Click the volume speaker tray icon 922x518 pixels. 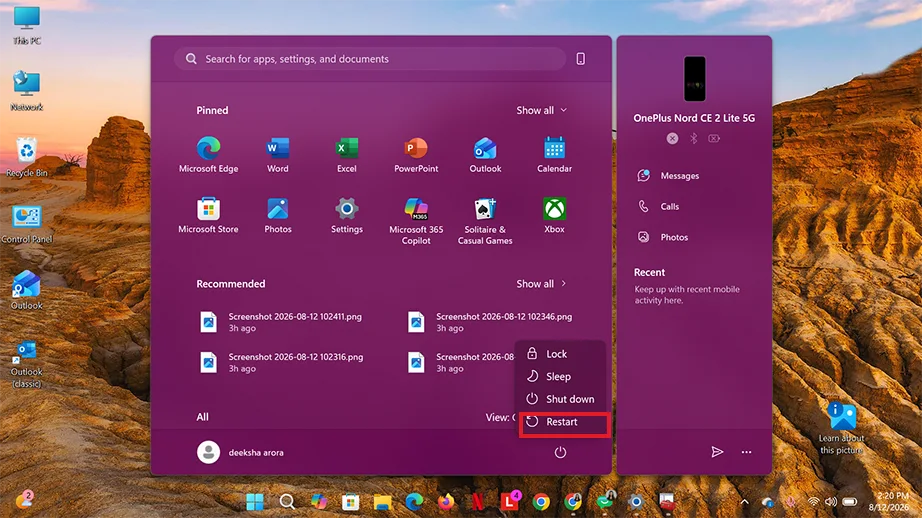(830, 502)
